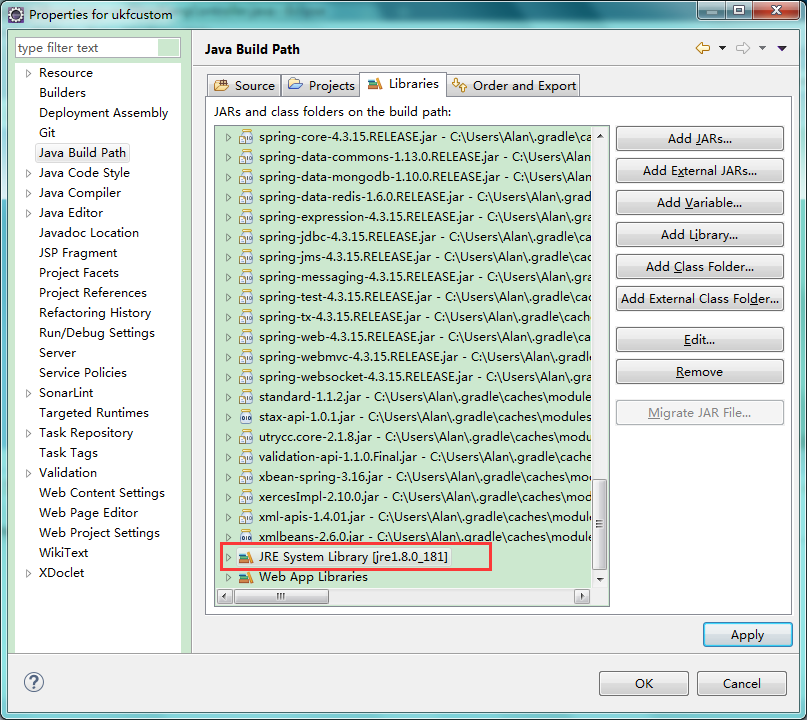Open the back history dropdown arrow
807x720 pixels.
(x=723, y=48)
